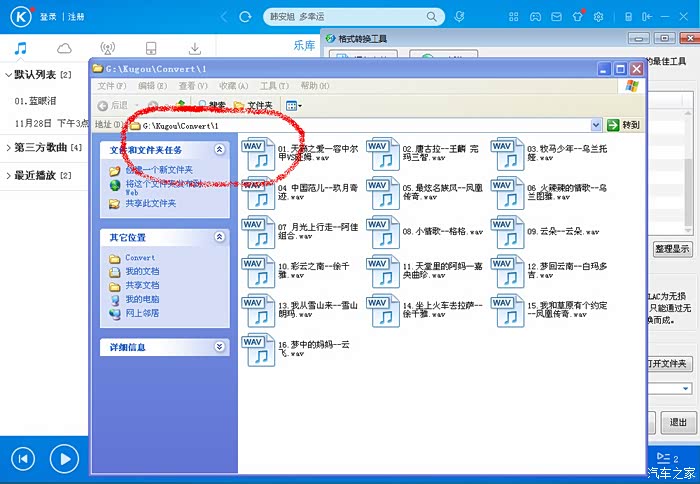Collapse the 文件和文件夹任务 panel
Image resolution: width=700 pixels, height=484 pixels.
[219, 149]
